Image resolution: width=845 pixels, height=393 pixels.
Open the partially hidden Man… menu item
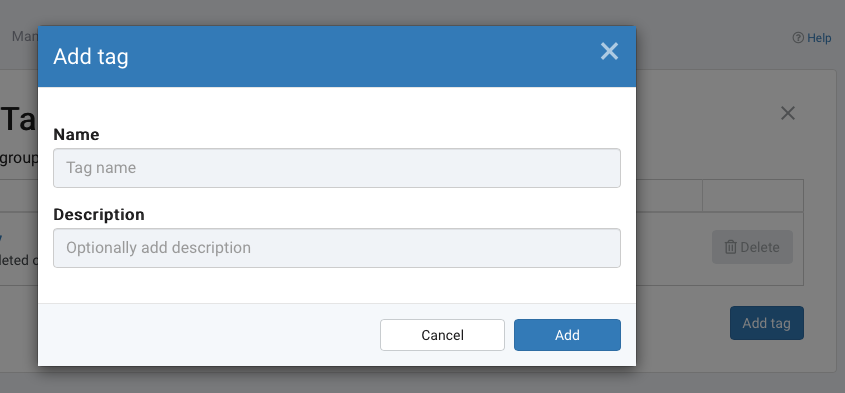point(24,37)
